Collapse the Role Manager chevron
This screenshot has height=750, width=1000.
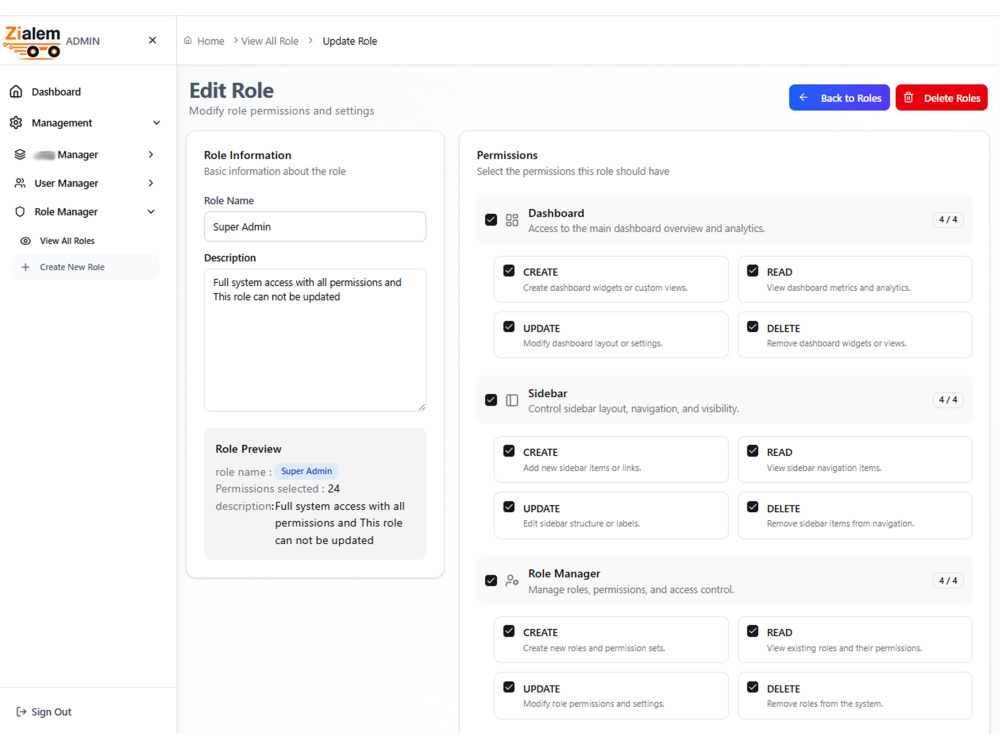click(x=151, y=212)
